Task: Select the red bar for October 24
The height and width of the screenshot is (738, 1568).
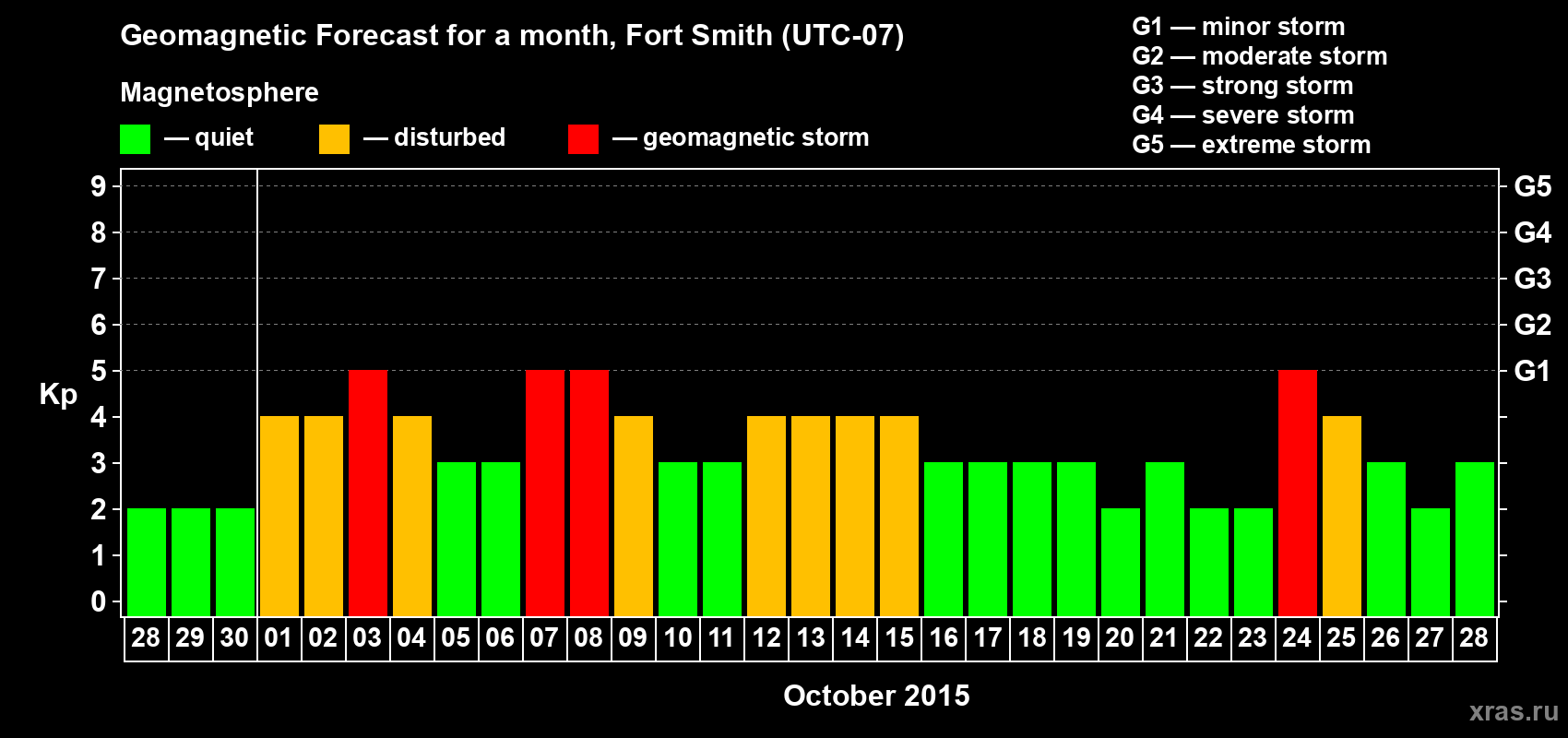Action: (x=1298, y=494)
